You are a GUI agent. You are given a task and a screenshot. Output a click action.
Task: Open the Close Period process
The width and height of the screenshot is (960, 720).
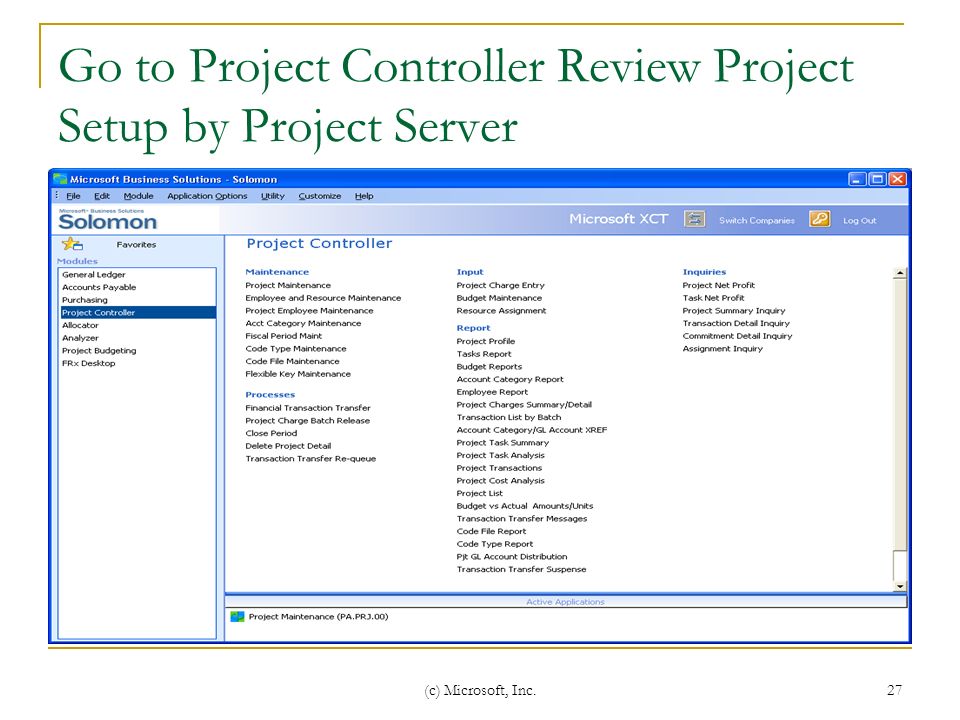(x=271, y=433)
